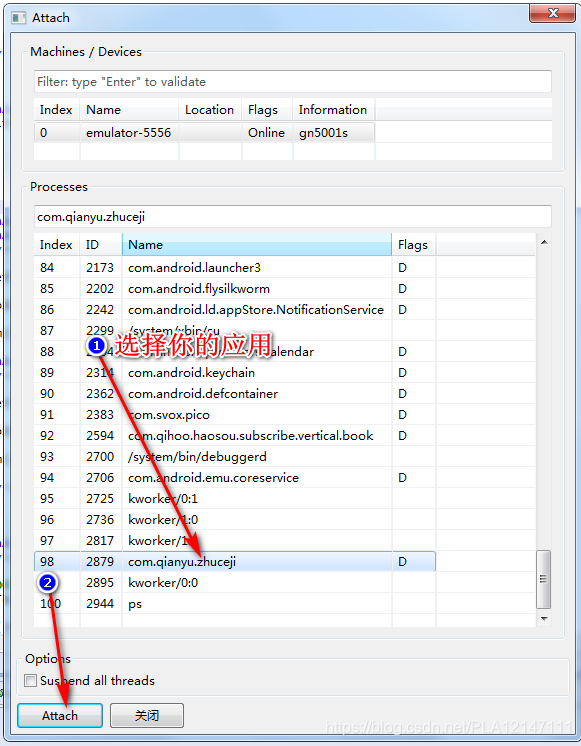Select the kworker/0:0 process row

click(x=235, y=582)
